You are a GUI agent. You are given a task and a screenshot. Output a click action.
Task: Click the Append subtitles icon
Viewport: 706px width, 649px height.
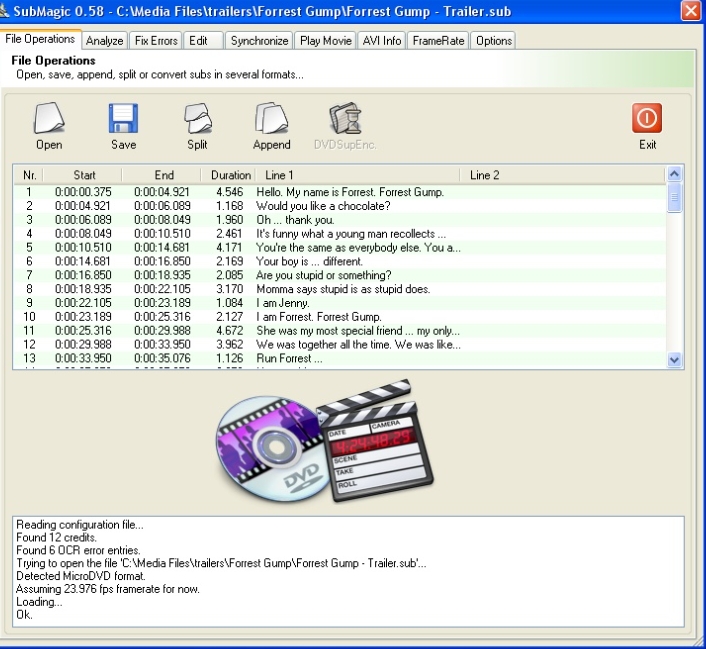click(x=272, y=118)
